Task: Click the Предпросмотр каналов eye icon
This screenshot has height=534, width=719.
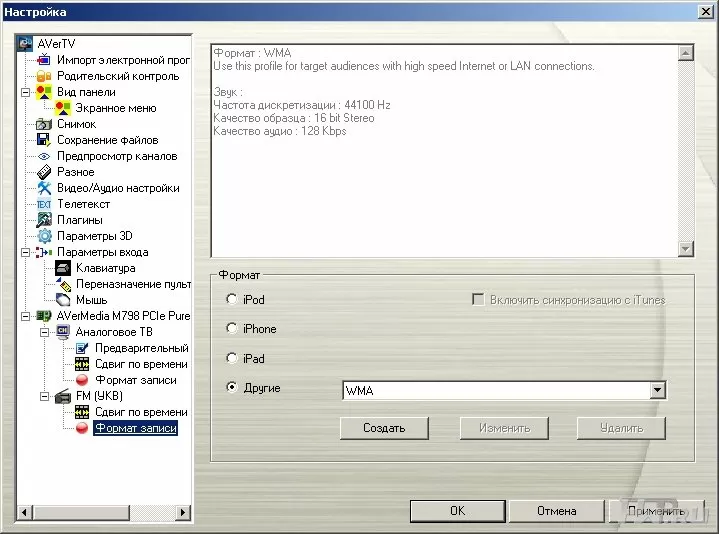Action: (x=44, y=156)
